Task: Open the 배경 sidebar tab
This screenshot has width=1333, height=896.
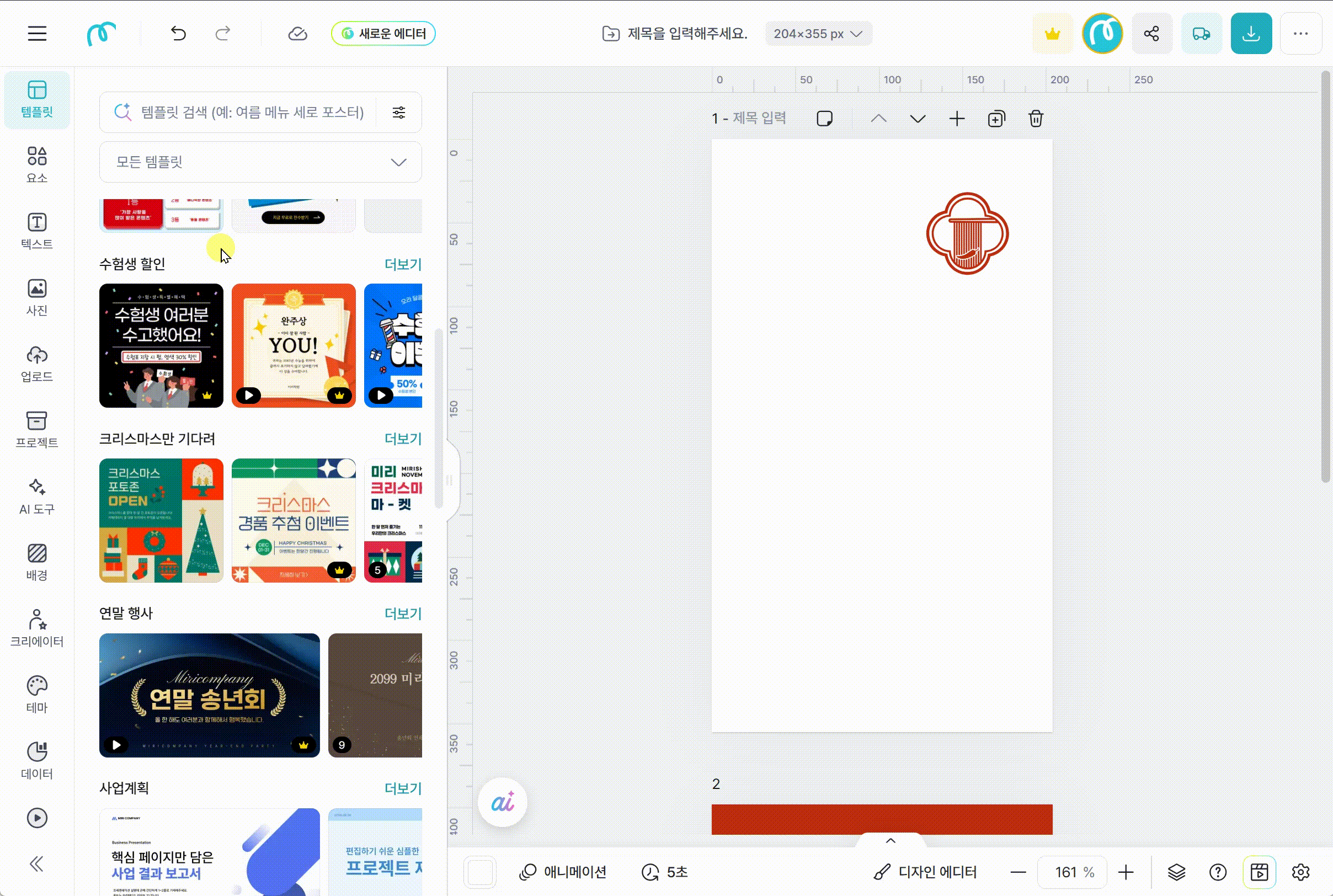Action: point(36,562)
